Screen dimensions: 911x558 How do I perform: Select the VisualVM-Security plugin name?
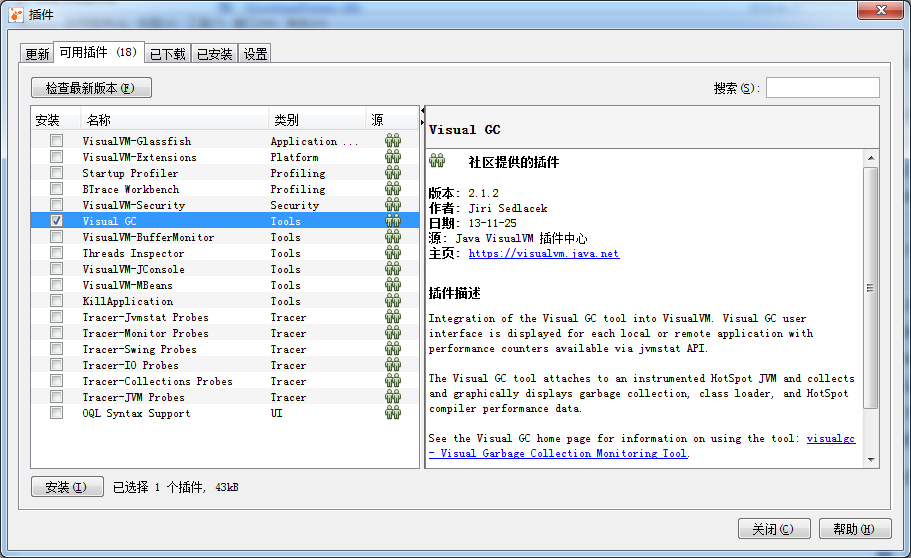point(134,205)
